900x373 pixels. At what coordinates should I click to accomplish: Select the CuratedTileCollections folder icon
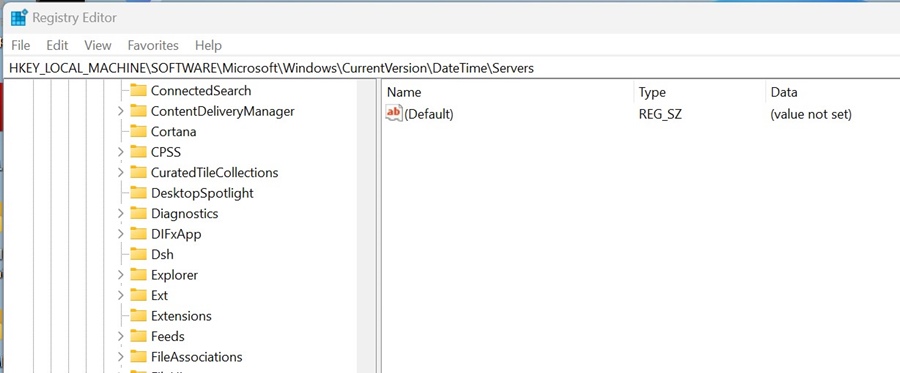click(x=138, y=172)
